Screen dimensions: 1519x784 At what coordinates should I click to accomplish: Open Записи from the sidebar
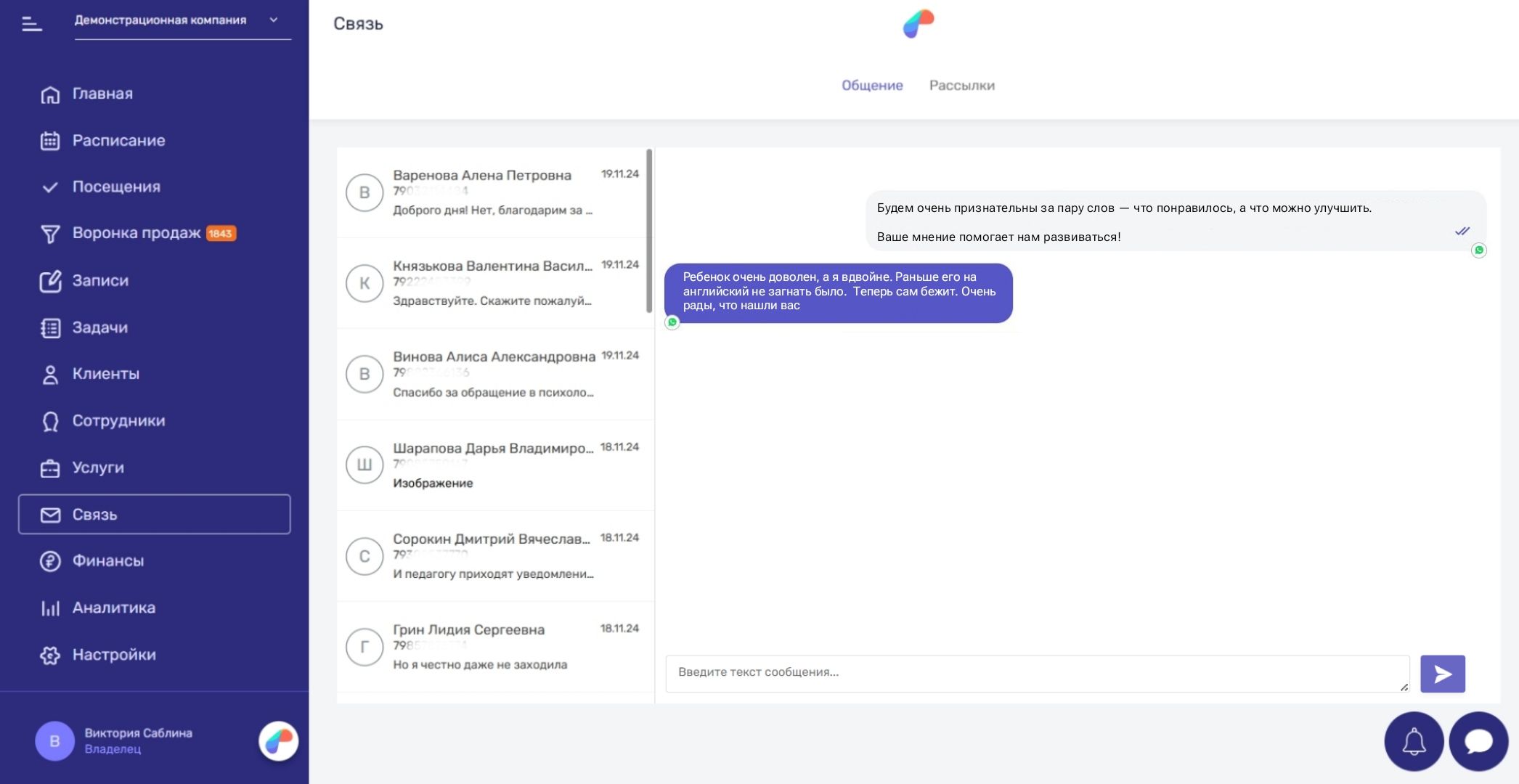pos(100,281)
